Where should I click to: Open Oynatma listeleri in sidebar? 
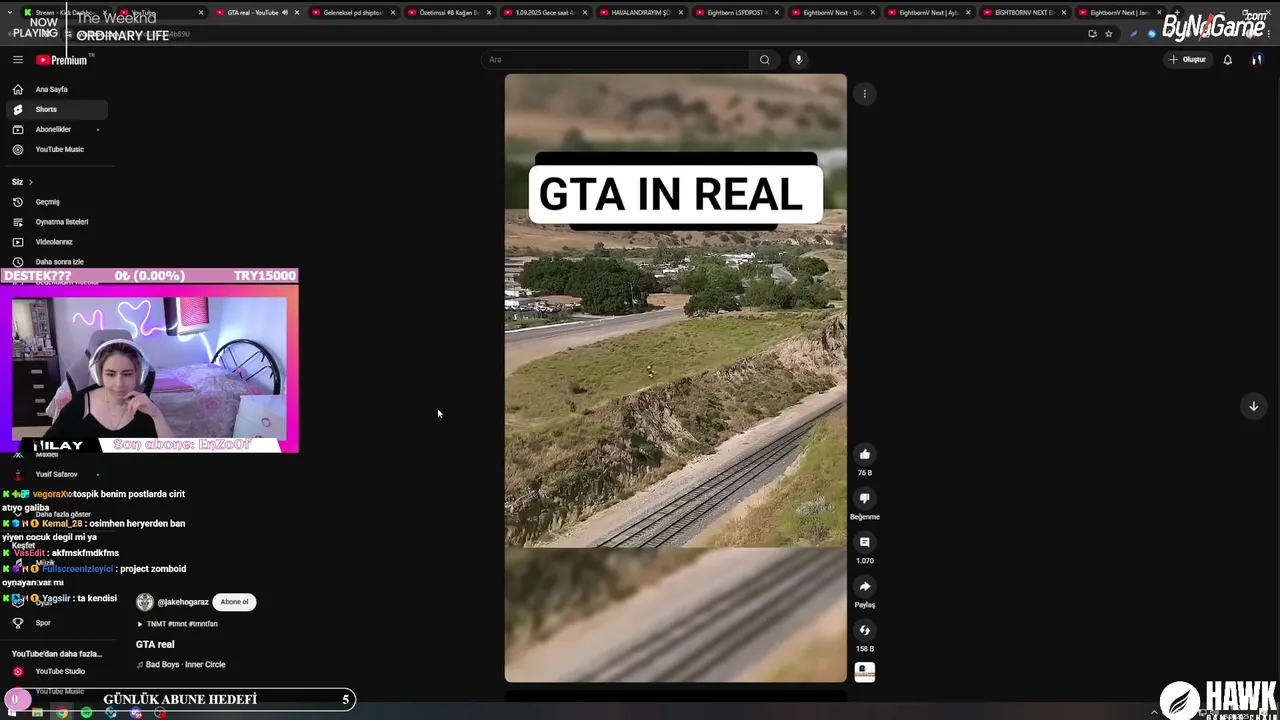pyautogui.click(x=58, y=222)
